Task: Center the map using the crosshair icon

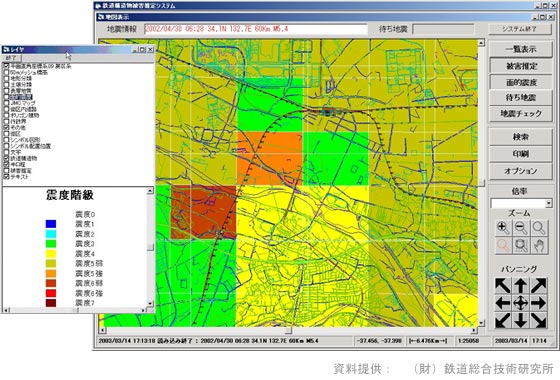Action: 521,304
